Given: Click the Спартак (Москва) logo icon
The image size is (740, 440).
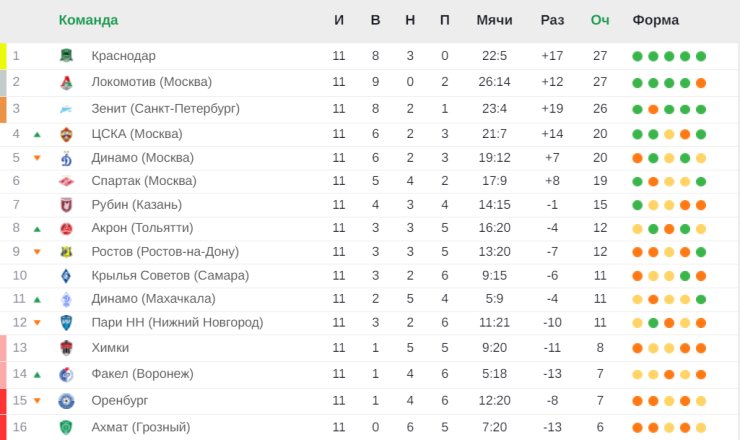Looking at the screenshot, I should tap(67, 181).
